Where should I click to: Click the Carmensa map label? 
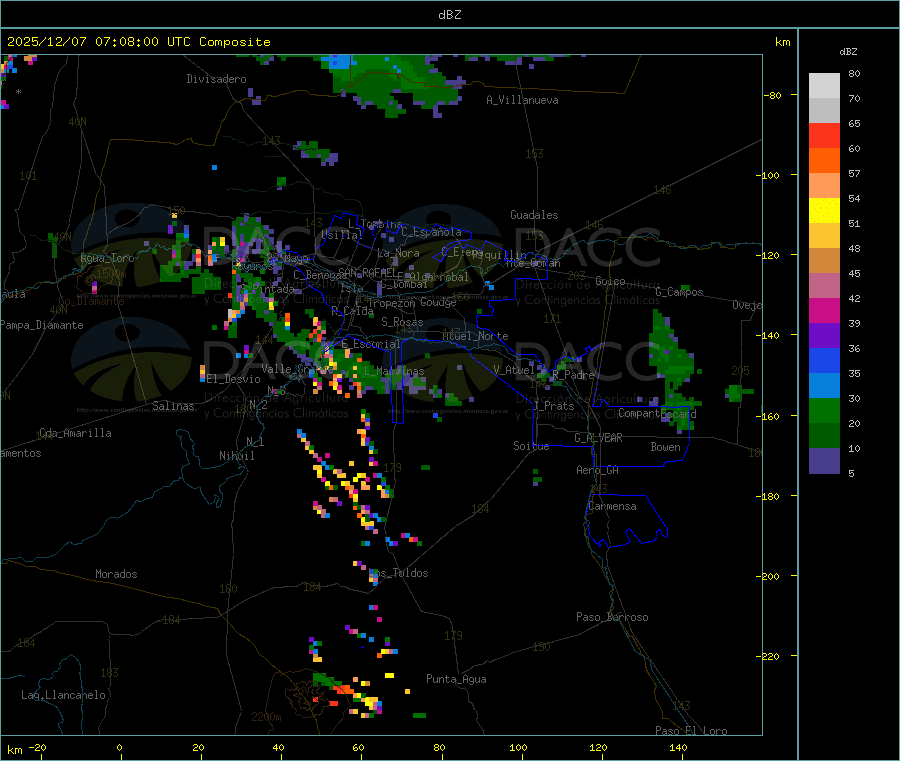(x=612, y=506)
